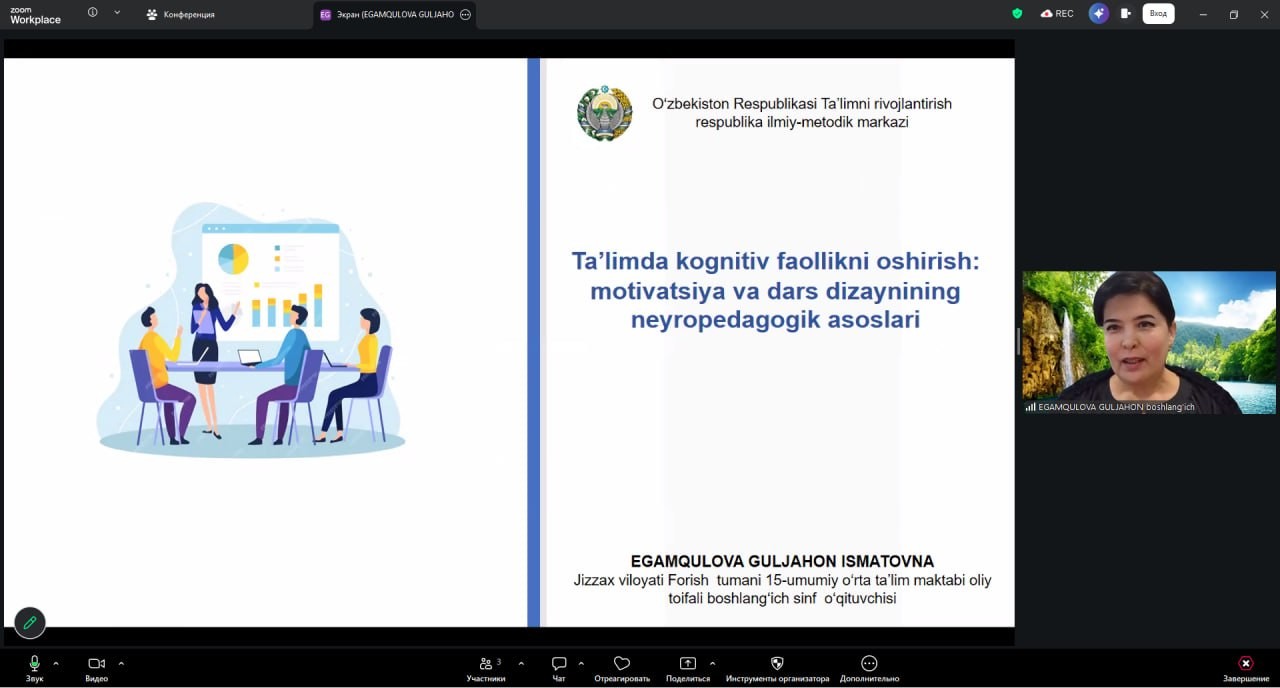The image size is (1280, 688).
Task: Start video using the Видео icon
Action: 96,663
